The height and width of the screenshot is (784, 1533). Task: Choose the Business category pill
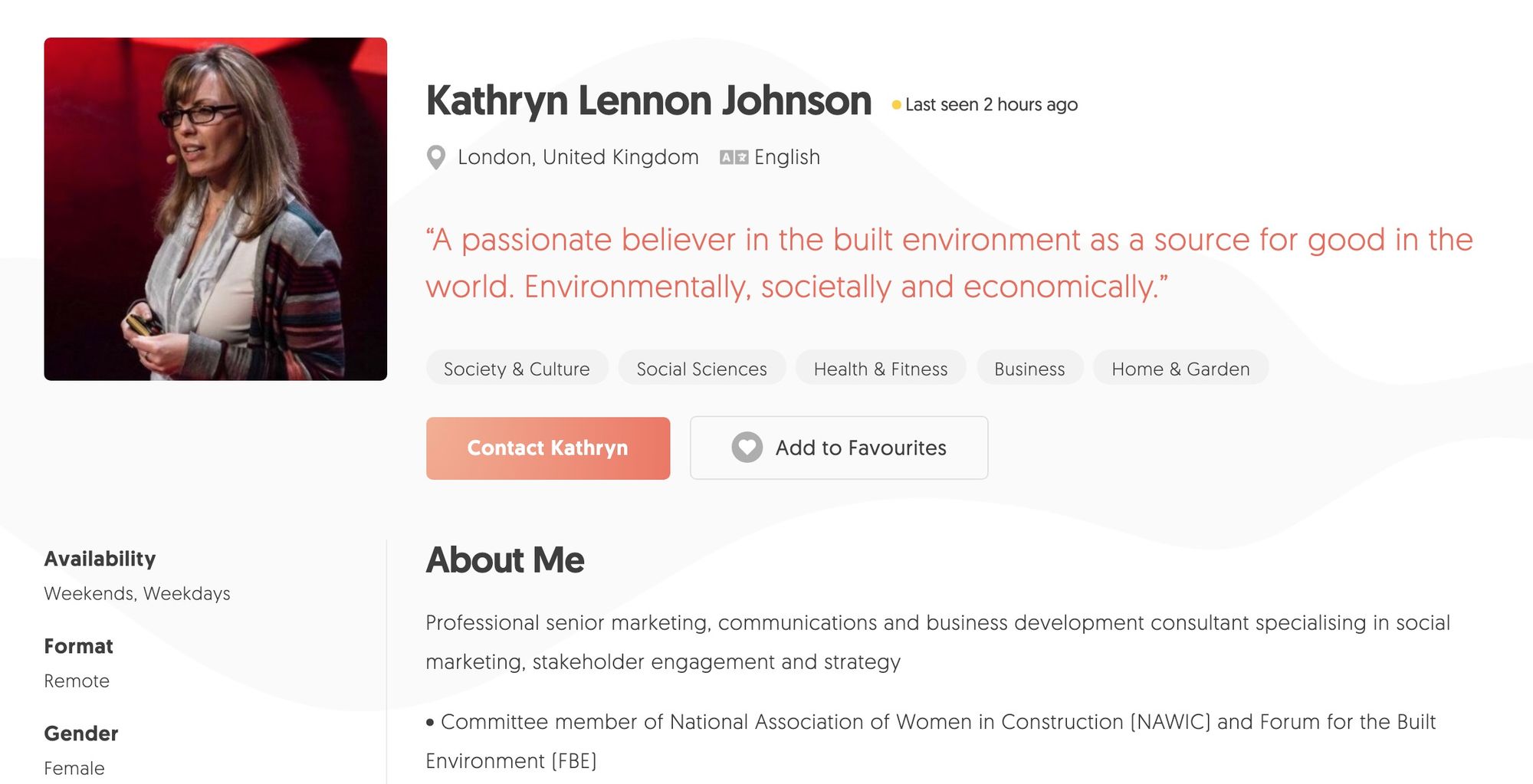coord(1029,369)
